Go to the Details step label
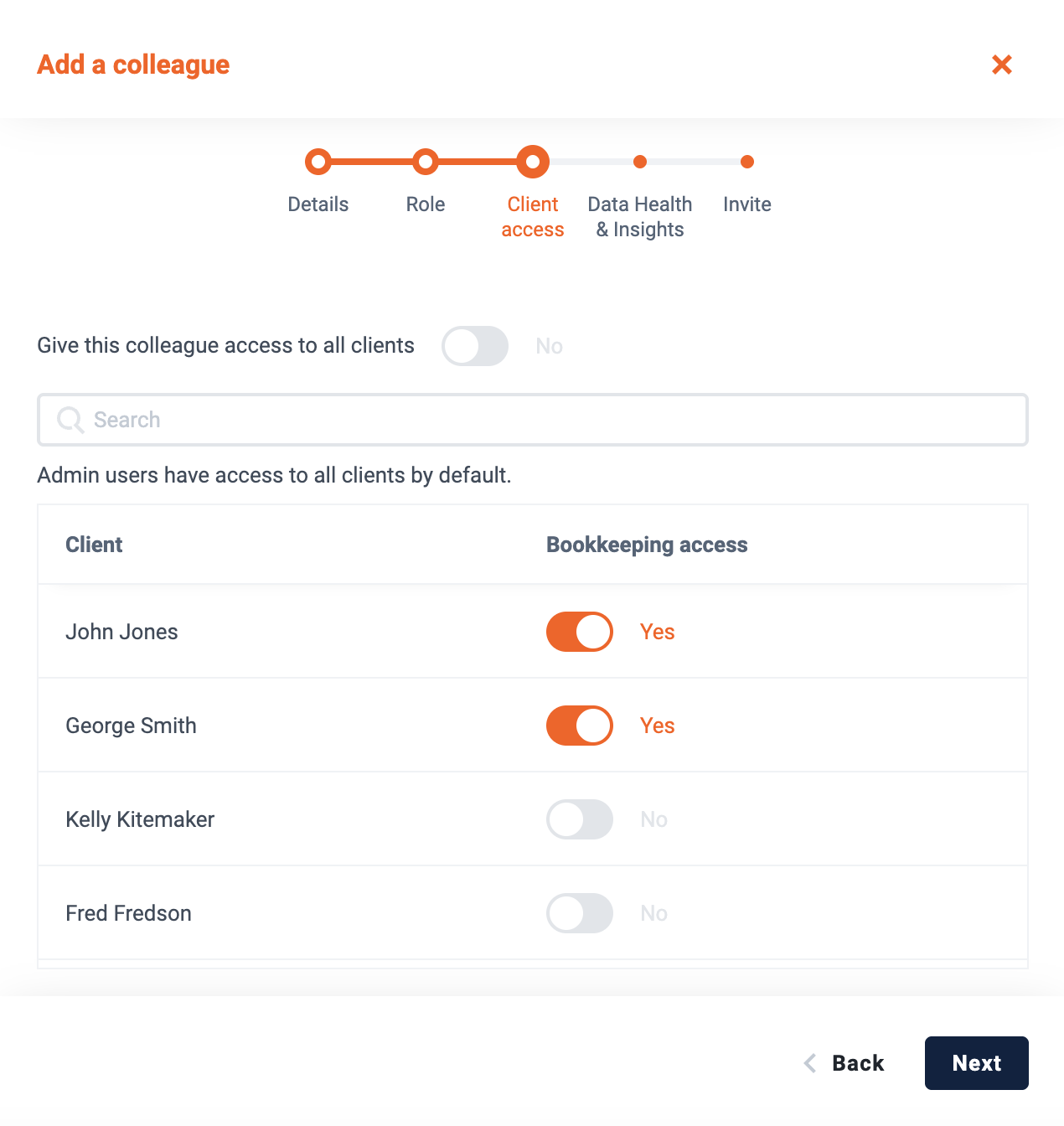Image resolution: width=1064 pixels, height=1126 pixels. (x=318, y=204)
